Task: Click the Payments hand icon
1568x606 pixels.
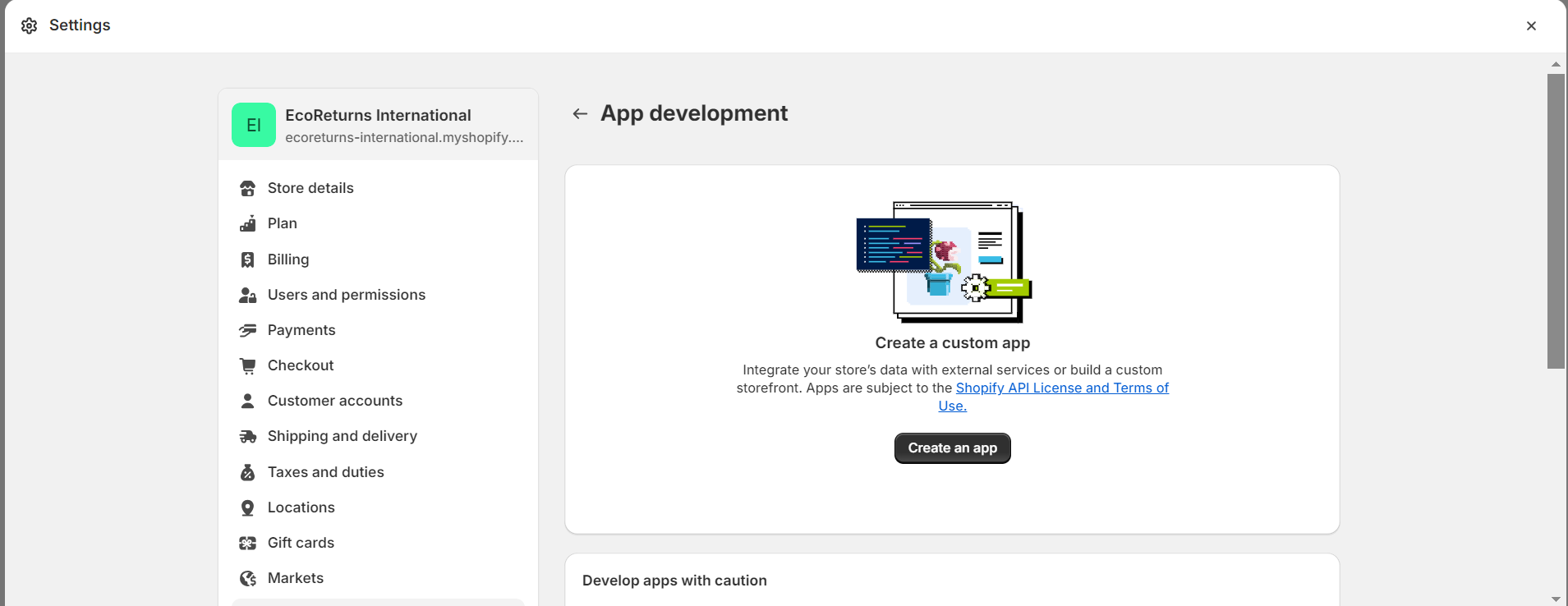Action: point(247,330)
